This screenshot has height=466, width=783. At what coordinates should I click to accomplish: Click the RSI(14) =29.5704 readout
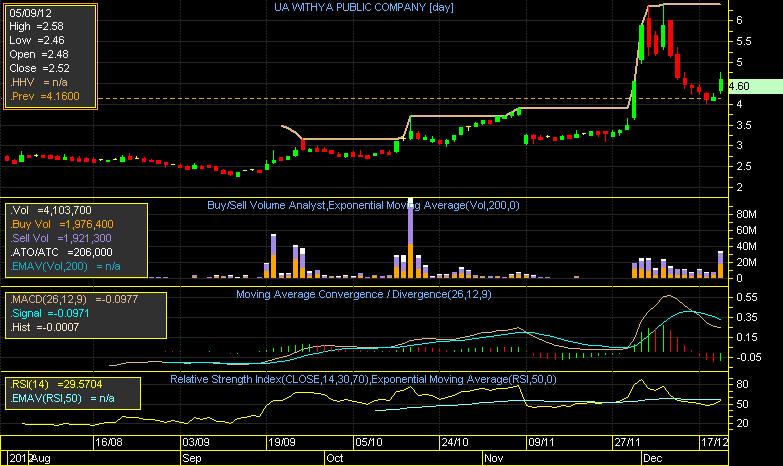pos(56,384)
